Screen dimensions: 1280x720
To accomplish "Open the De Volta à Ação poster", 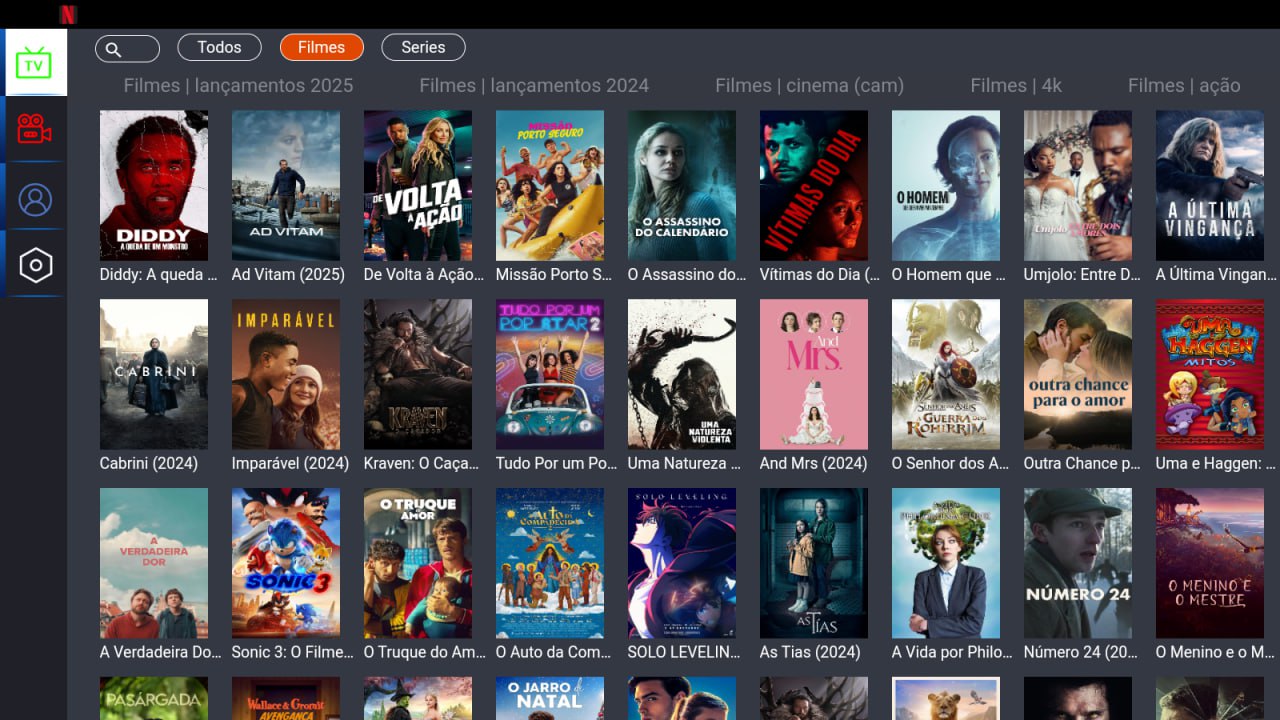I will pos(418,185).
